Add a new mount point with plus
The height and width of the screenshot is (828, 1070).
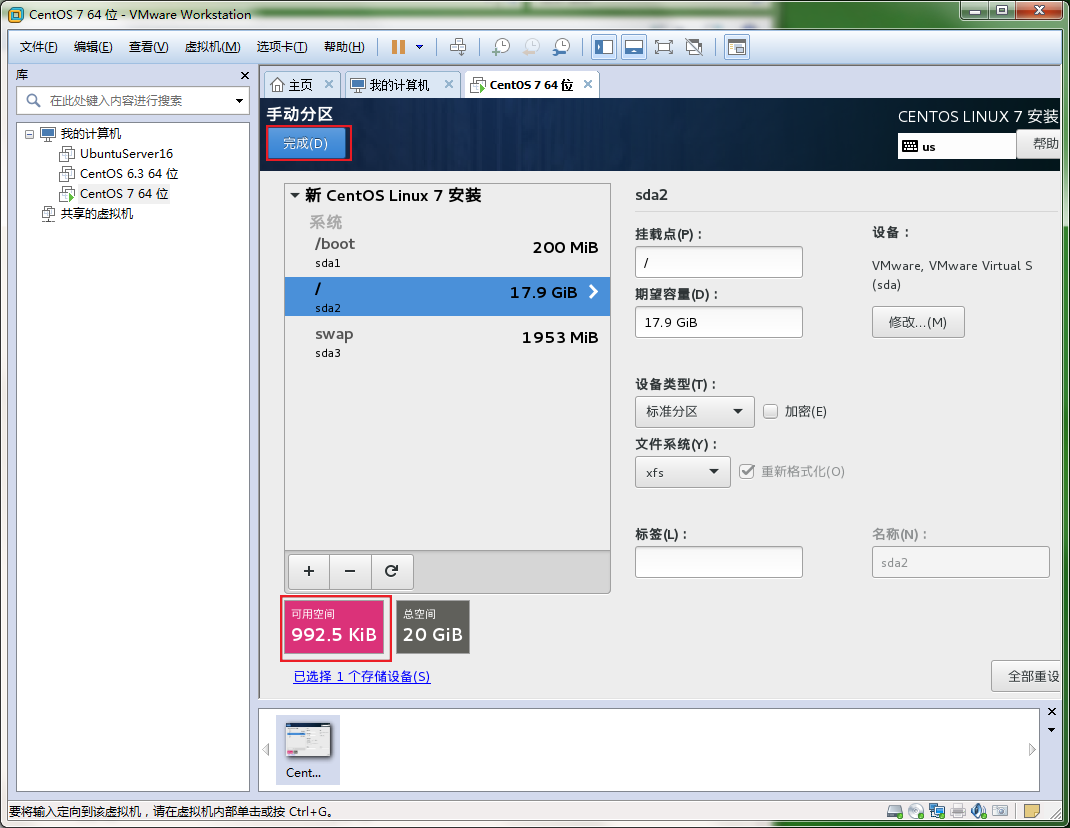pos(308,571)
